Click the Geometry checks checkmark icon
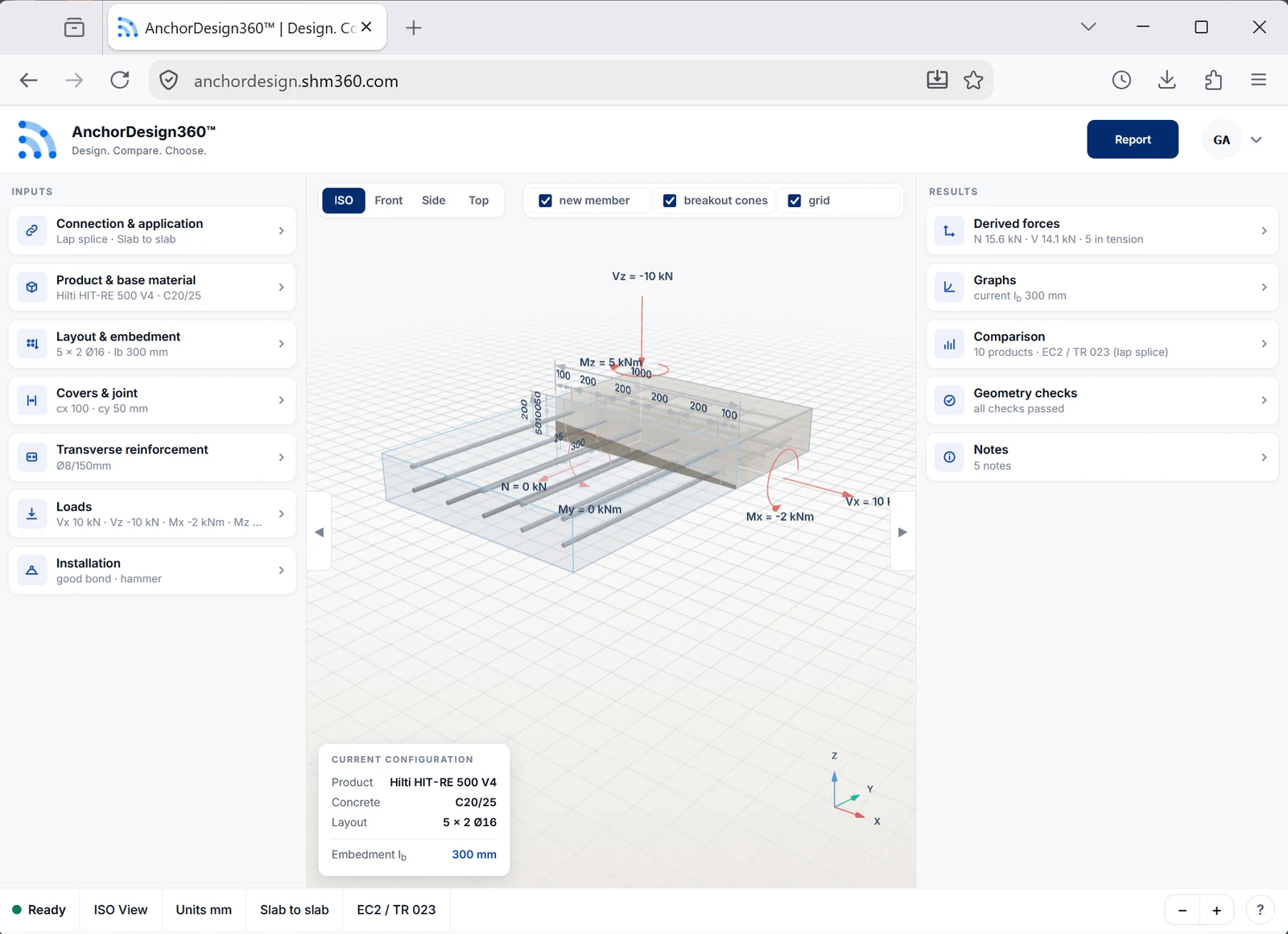Viewport: 1288px width, 934px height. point(949,400)
